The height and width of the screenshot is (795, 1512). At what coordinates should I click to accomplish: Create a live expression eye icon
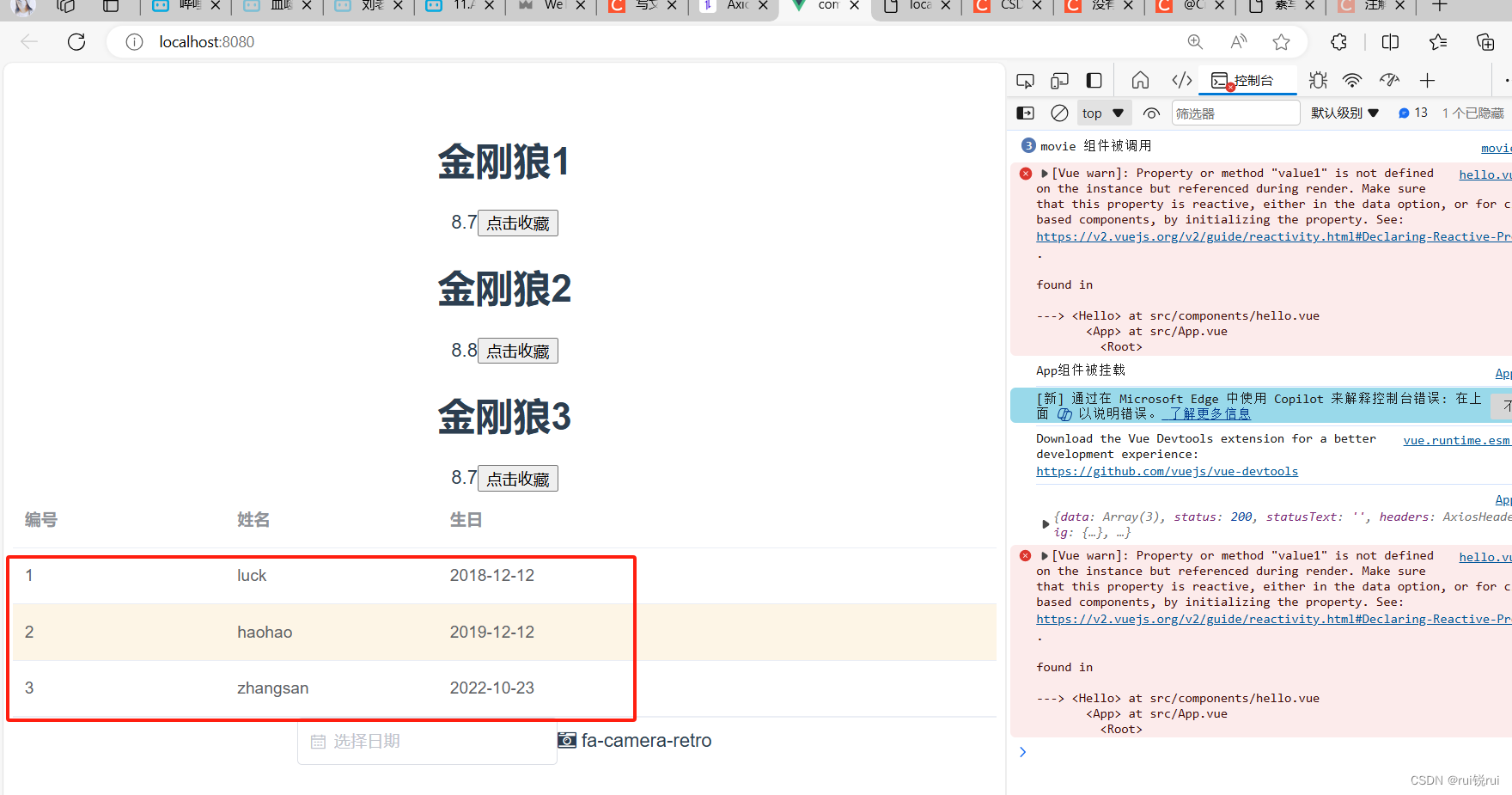click(1151, 113)
